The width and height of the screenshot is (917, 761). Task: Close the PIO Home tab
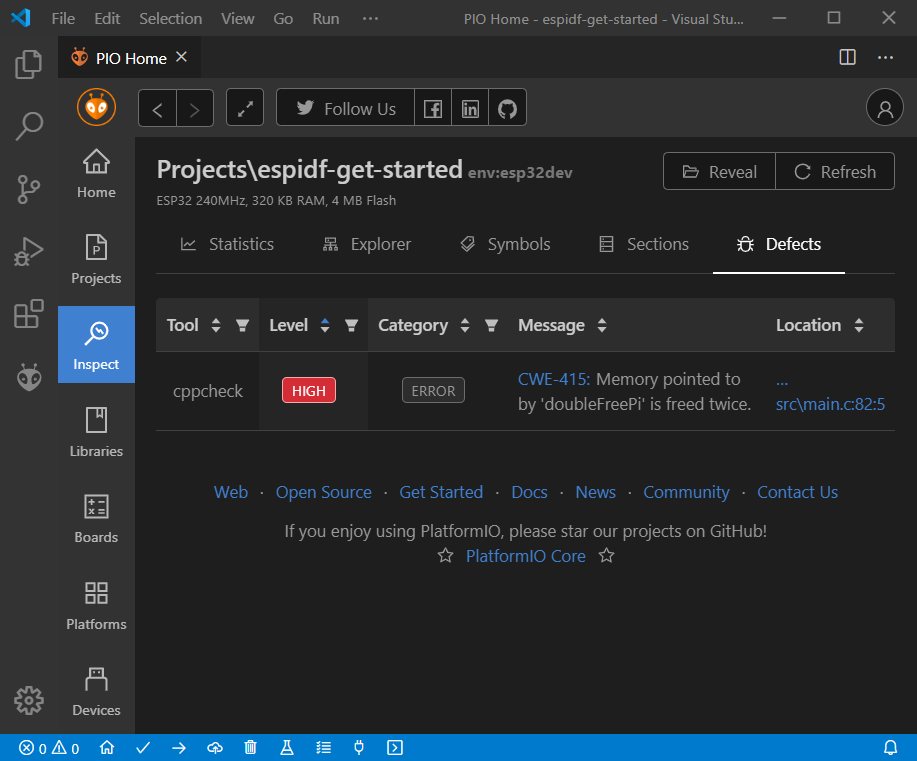(x=181, y=57)
